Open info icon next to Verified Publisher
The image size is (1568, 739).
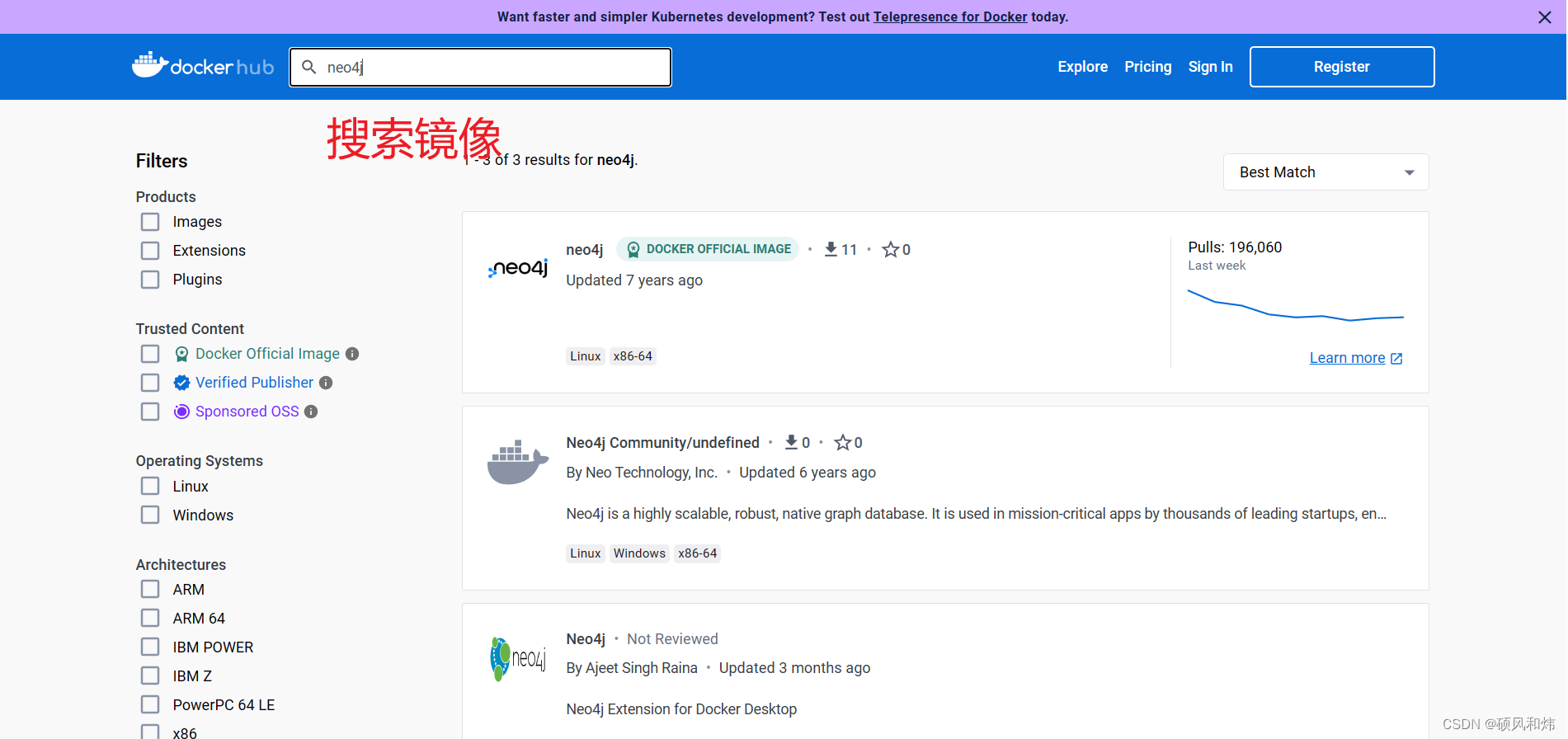tap(326, 383)
